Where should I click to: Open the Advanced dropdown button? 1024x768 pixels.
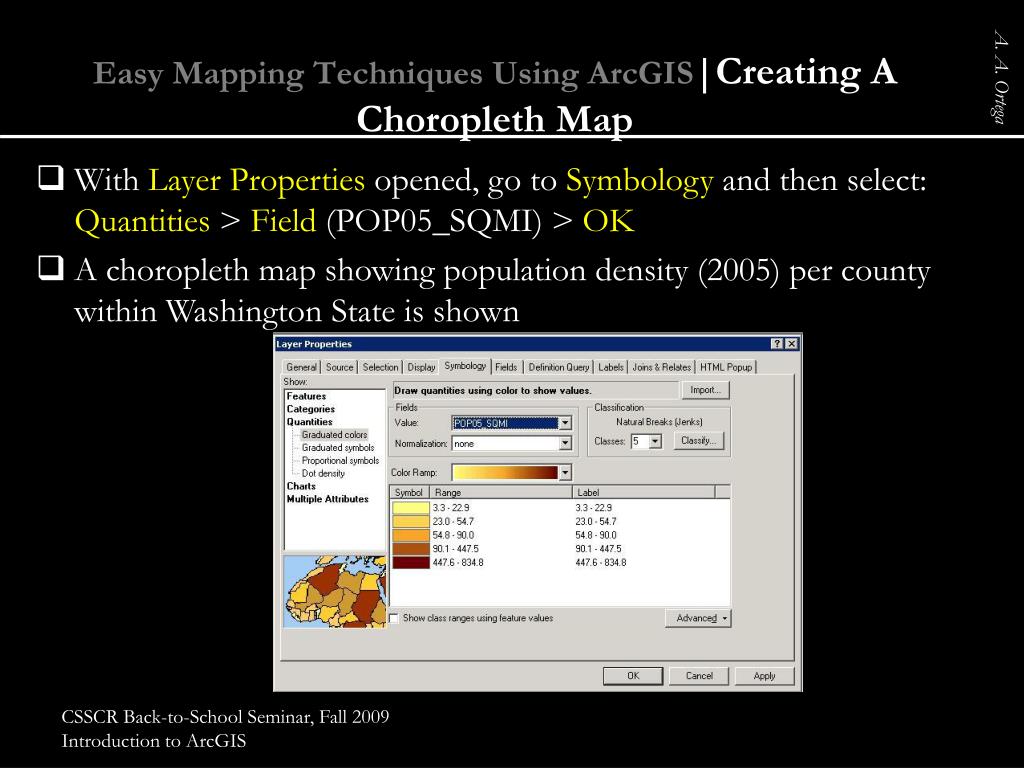point(698,618)
